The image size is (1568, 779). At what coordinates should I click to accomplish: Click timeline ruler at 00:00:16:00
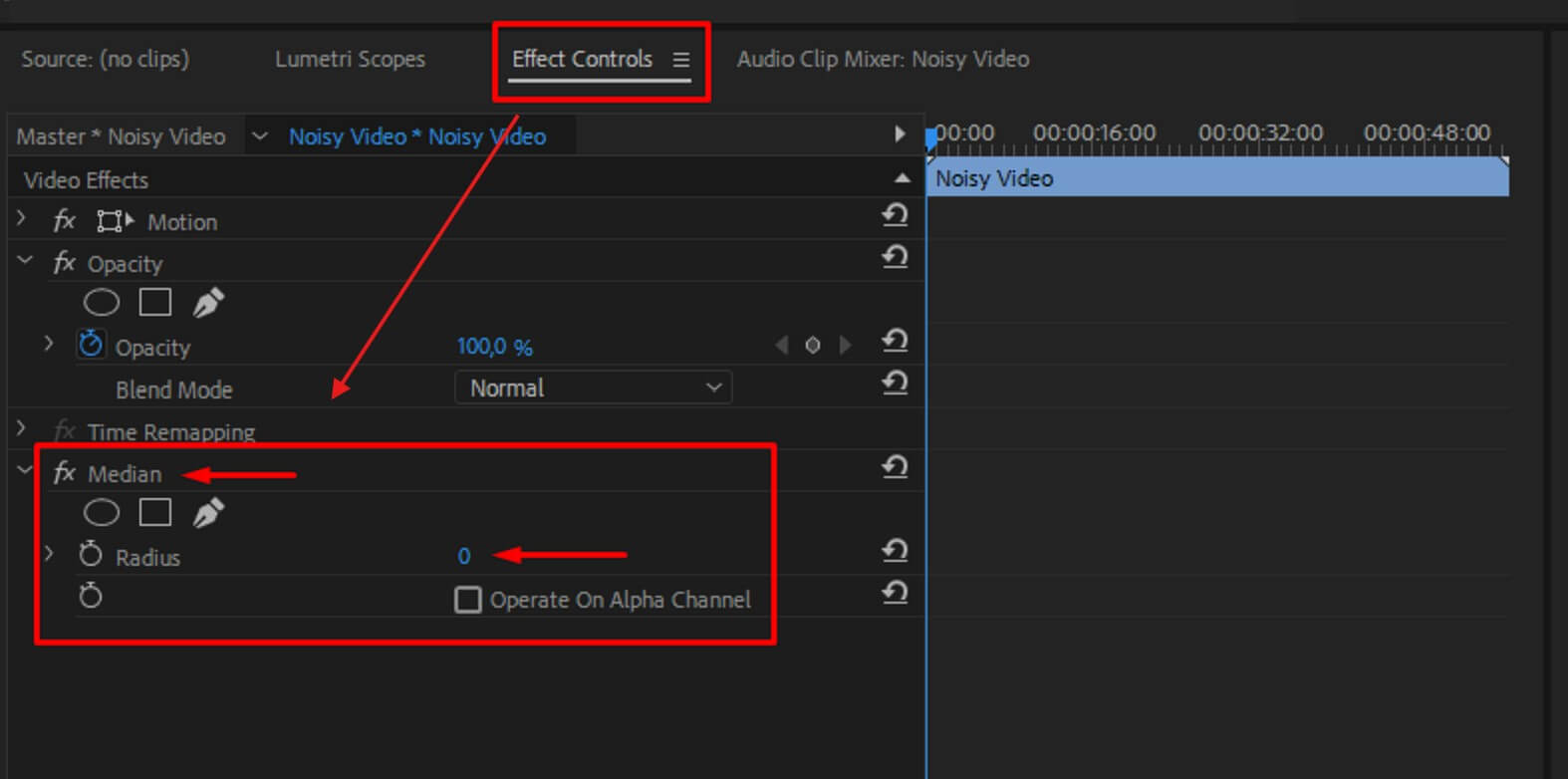click(1094, 133)
